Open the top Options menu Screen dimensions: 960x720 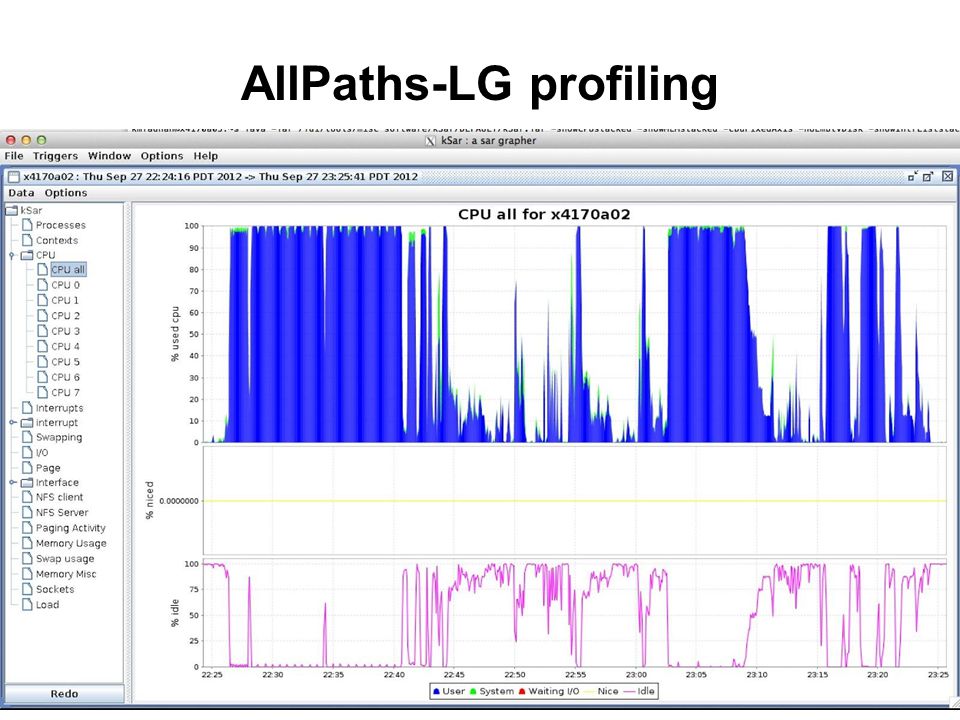tap(162, 156)
